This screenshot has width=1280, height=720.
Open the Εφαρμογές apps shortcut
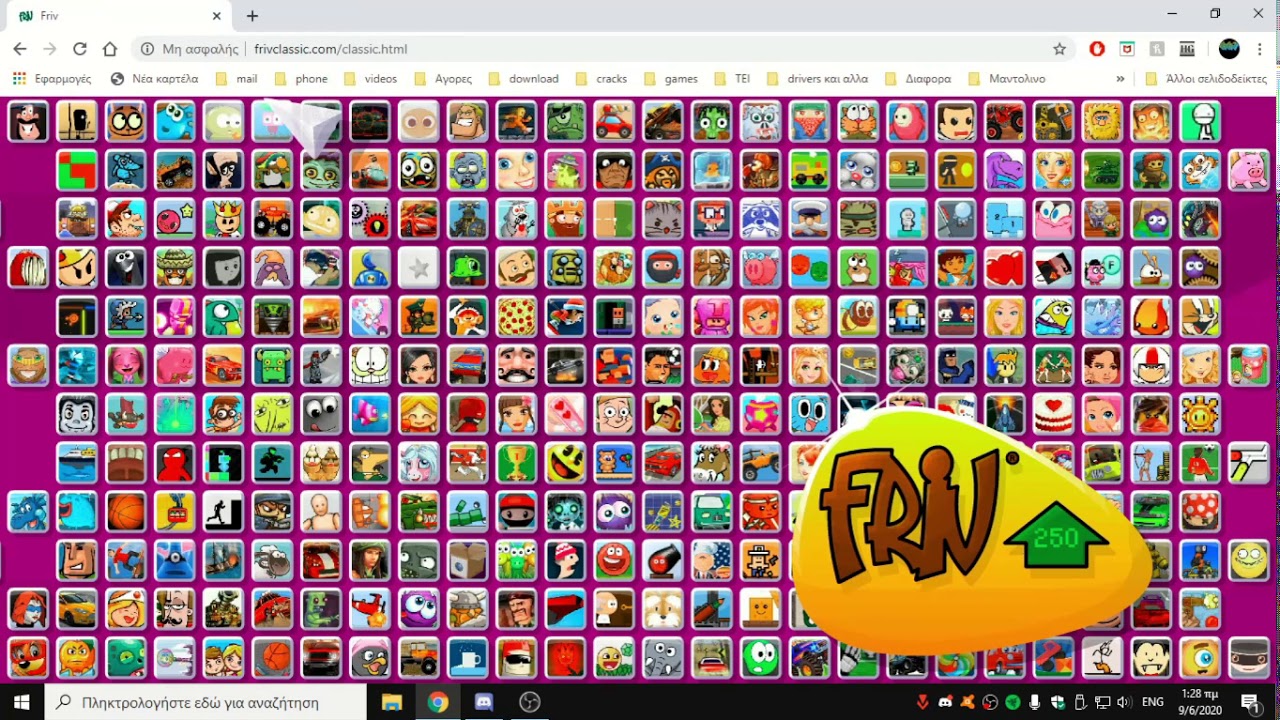pyautogui.click(x=51, y=78)
